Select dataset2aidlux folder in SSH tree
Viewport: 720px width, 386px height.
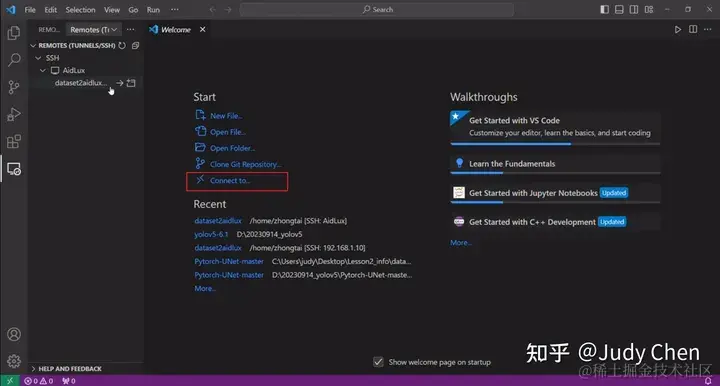pos(80,83)
